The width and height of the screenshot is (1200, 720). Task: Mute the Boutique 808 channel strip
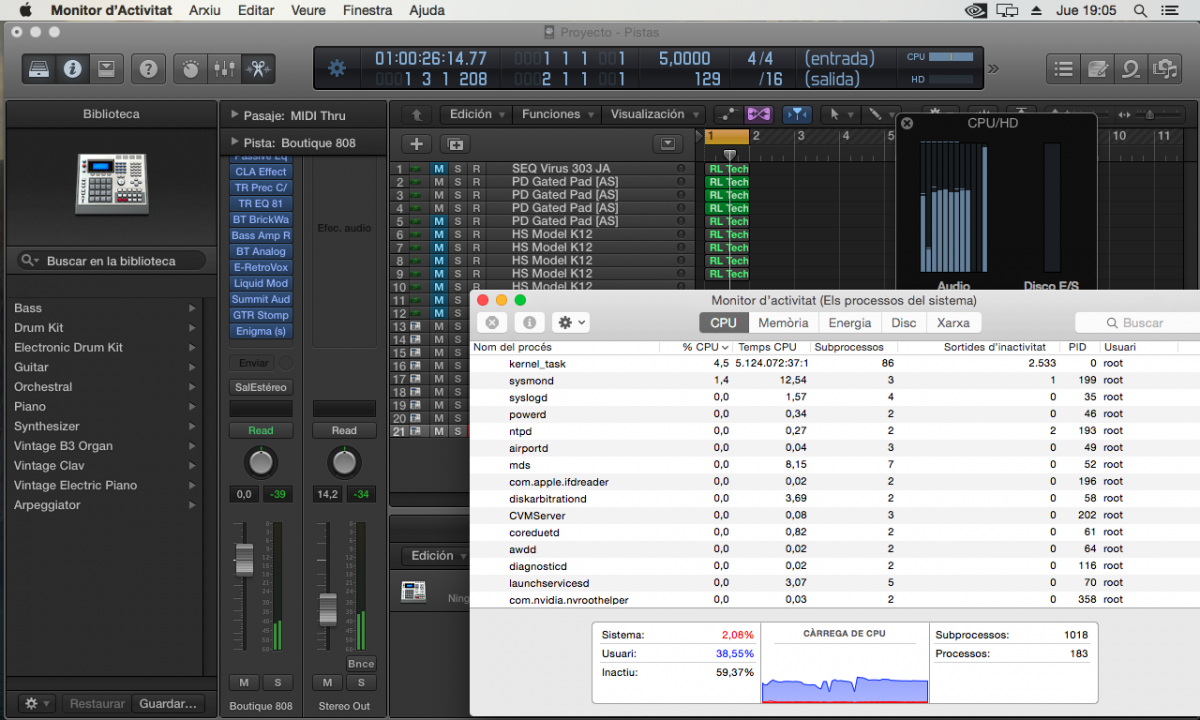click(x=244, y=682)
